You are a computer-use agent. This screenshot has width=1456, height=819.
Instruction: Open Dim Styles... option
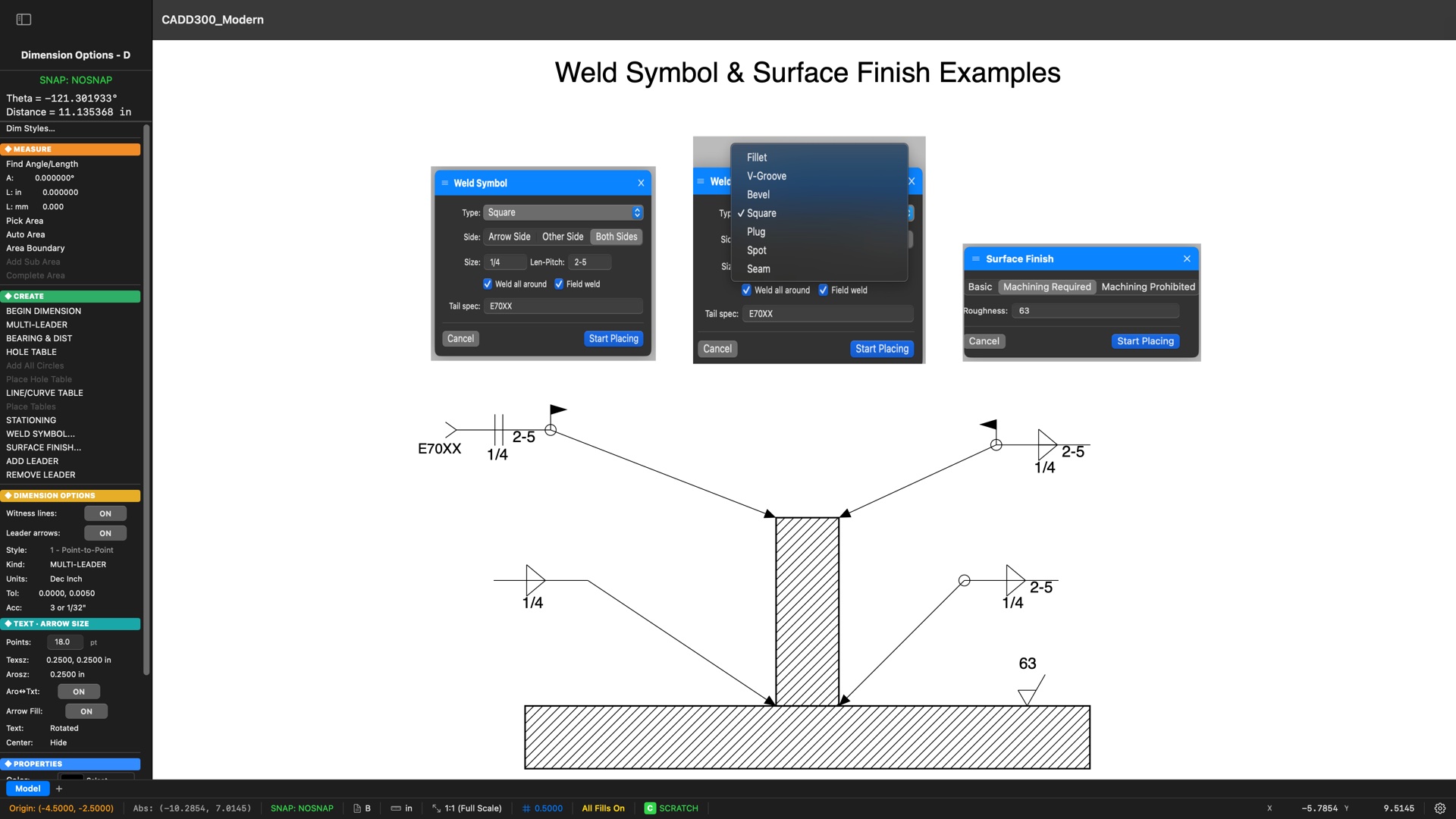tap(30, 128)
